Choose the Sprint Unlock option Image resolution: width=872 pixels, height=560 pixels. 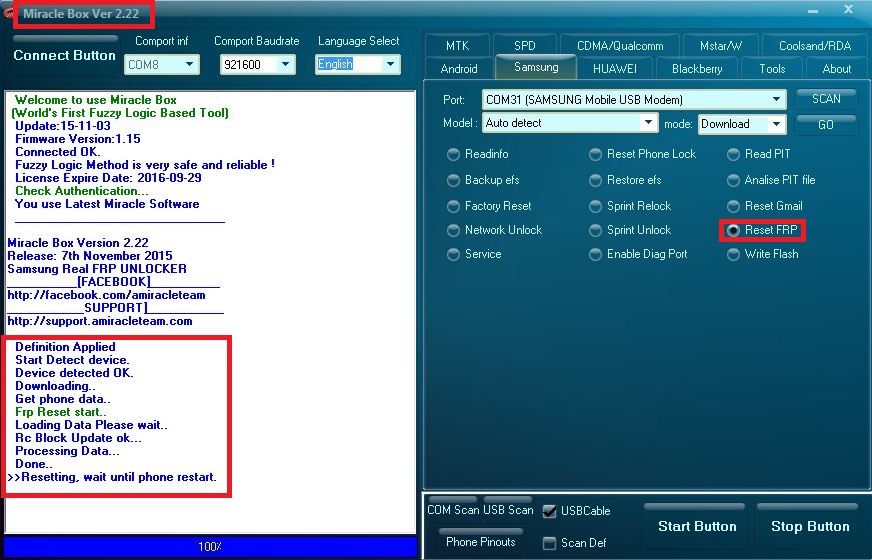596,230
